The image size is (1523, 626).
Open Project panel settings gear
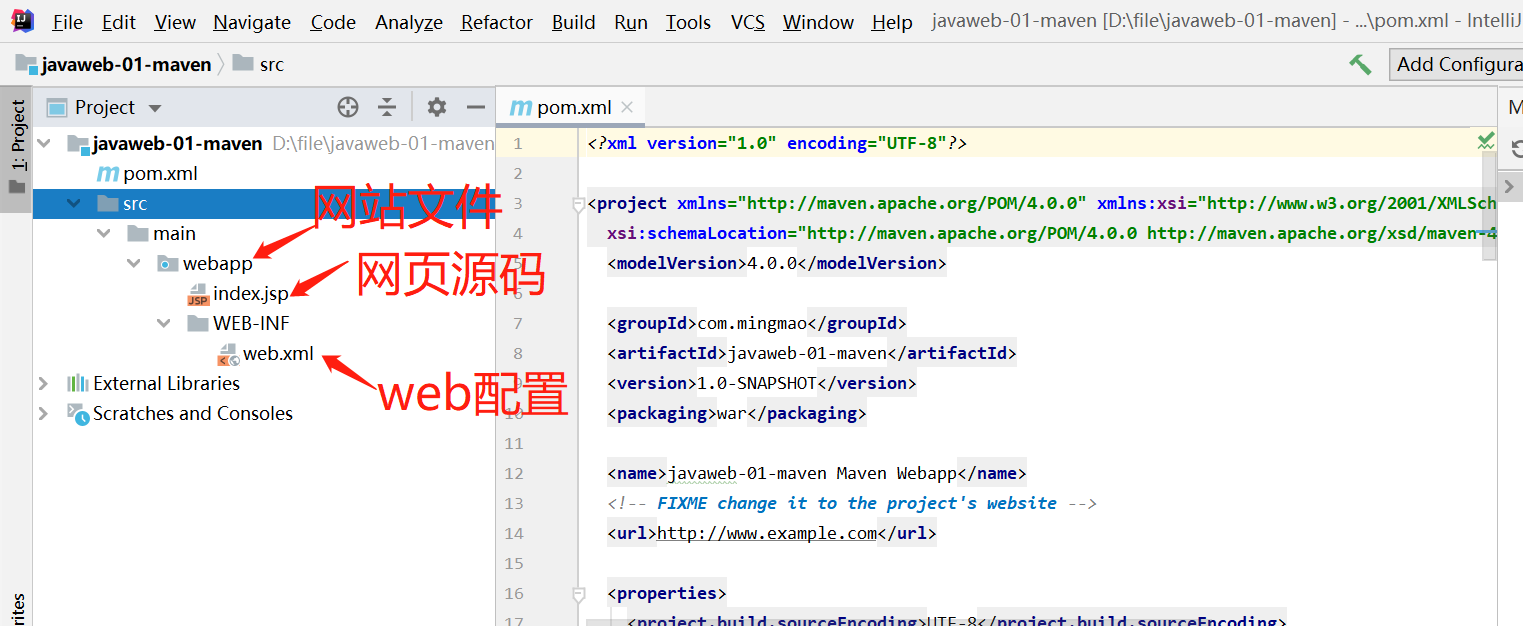pyautogui.click(x=436, y=107)
